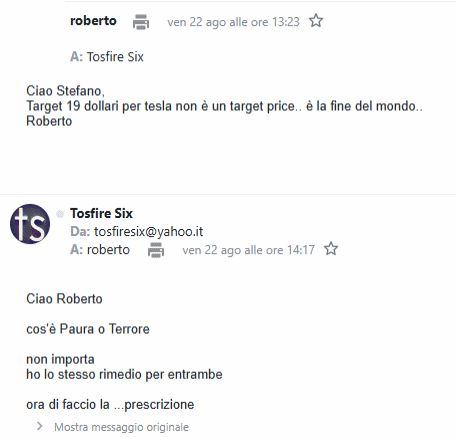Click the timestamp ven 22 ago 13:23
This screenshot has width=456, height=438.
233,22
